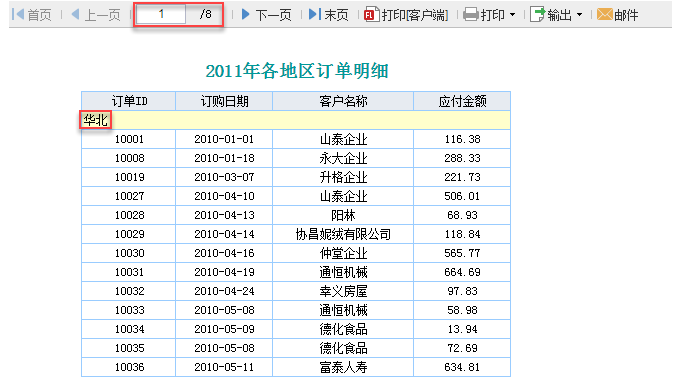This screenshot has width=691, height=387.
Task: Click the report title 2011年各地区订单明细
Action: click(x=297, y=71)
